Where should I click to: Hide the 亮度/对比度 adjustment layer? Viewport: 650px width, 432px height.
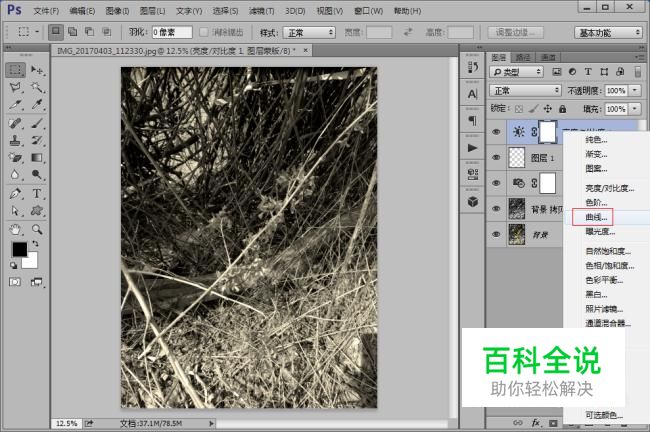(x=496, y=132)
